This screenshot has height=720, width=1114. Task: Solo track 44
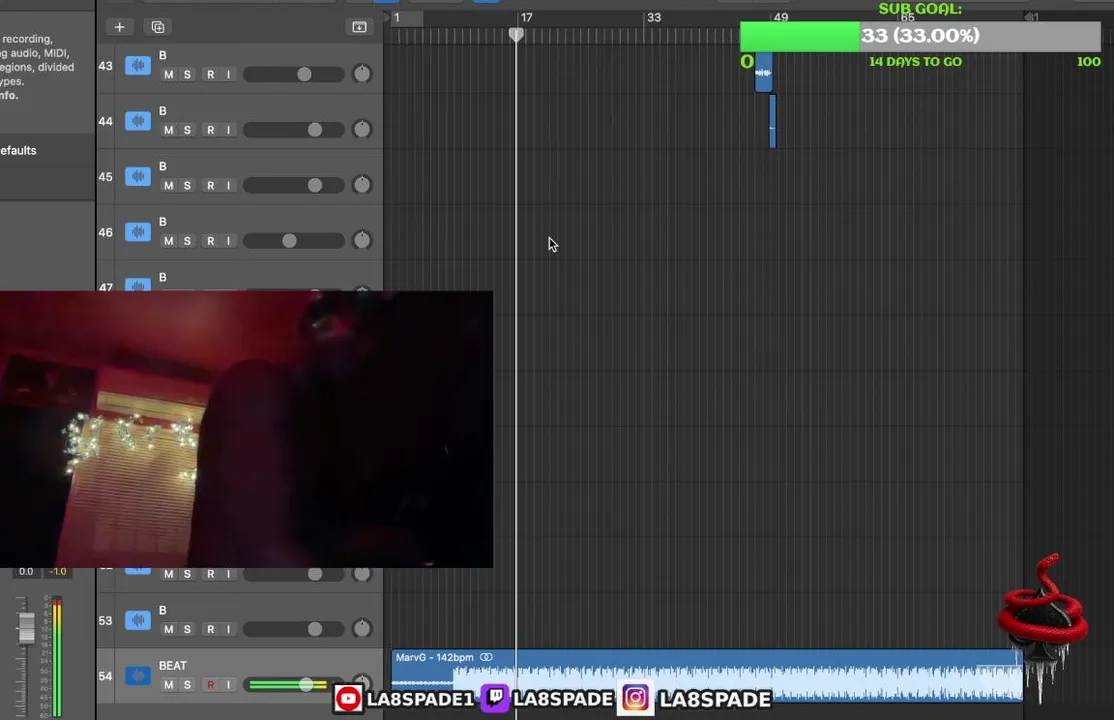coord(188,130)
